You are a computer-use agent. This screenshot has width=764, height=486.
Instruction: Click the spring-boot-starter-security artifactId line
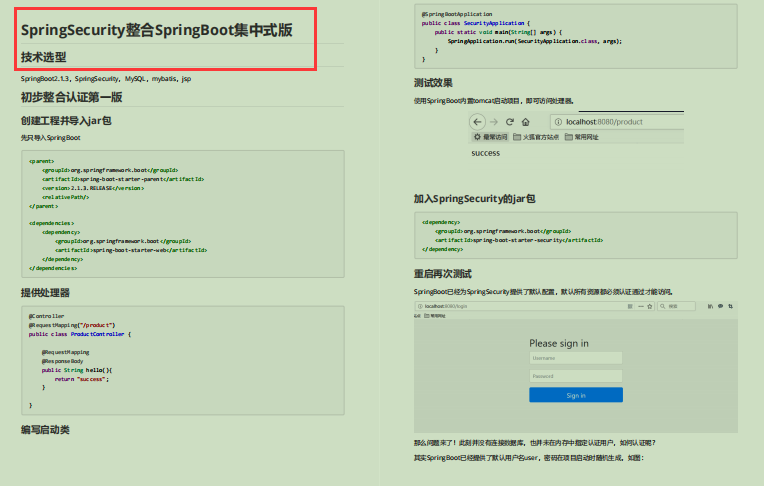pos(519,240)
